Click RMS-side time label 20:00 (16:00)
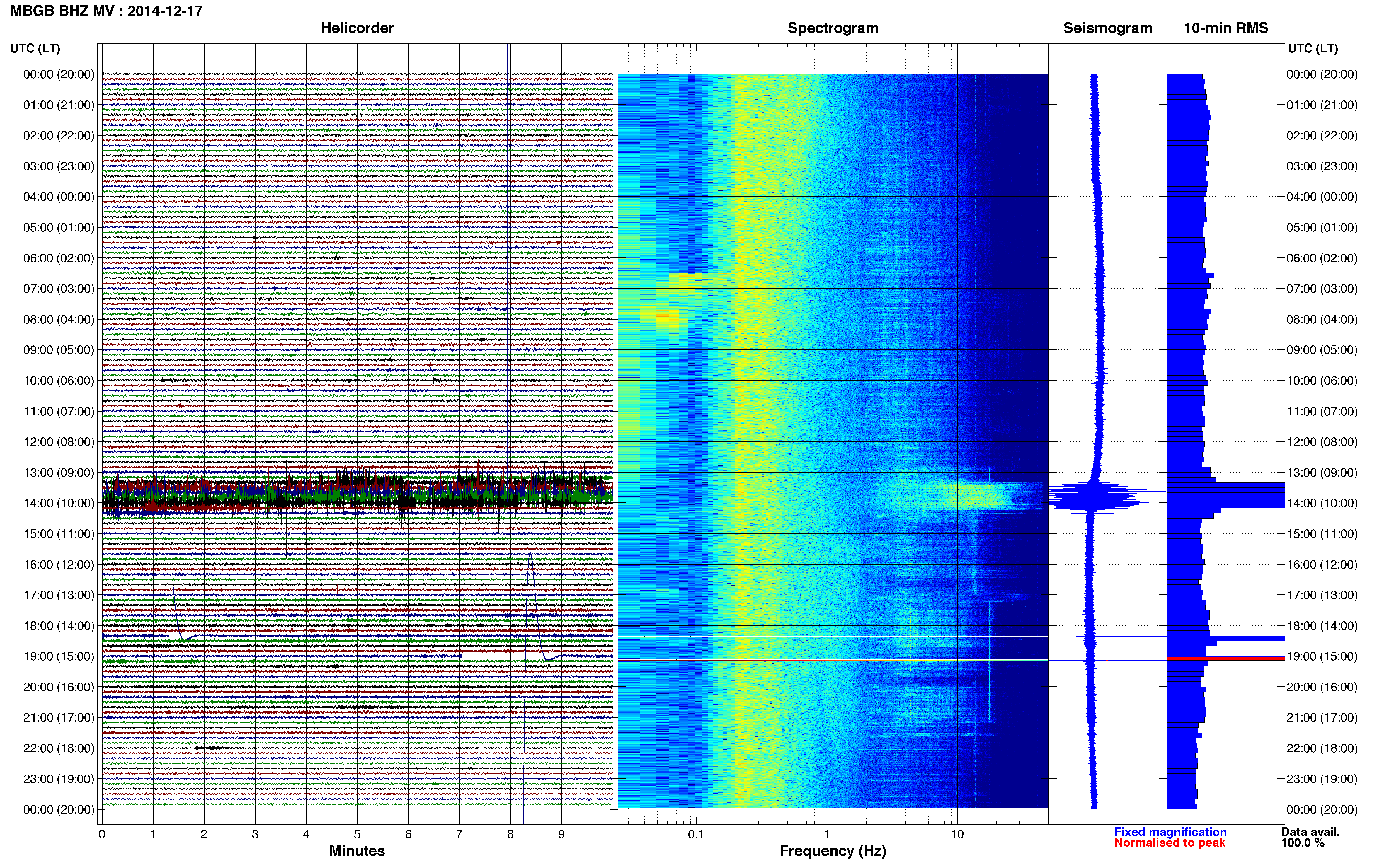The height and width of the screenshot is (868, 1389). (x=1322, y=687)
